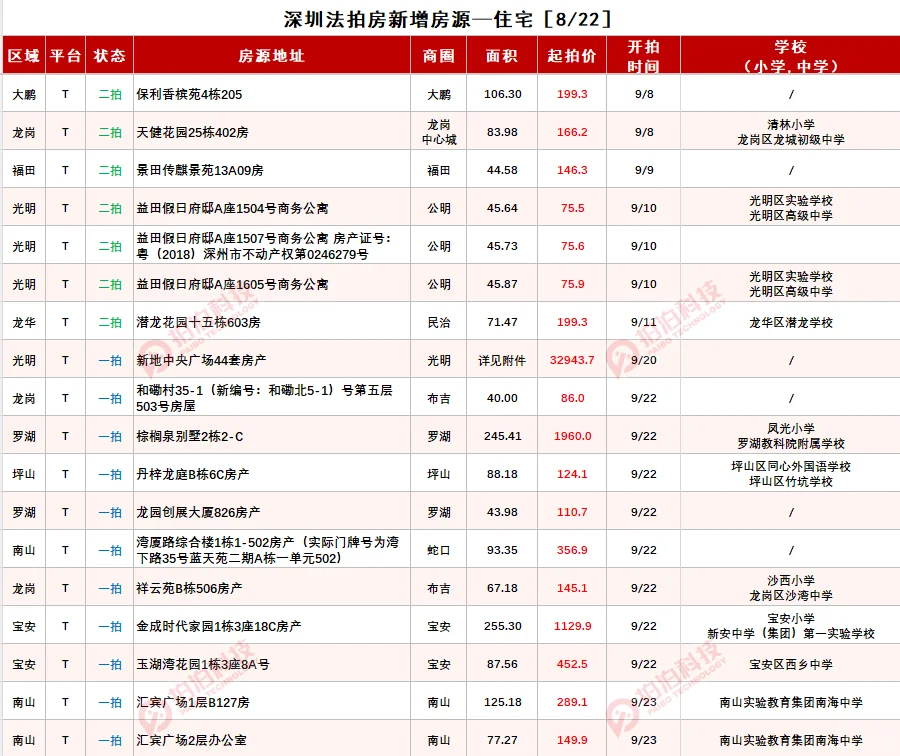Screen dimensions: 900x756
Task: Click area cell 详见附件
Action: click(x=502, y=360)
